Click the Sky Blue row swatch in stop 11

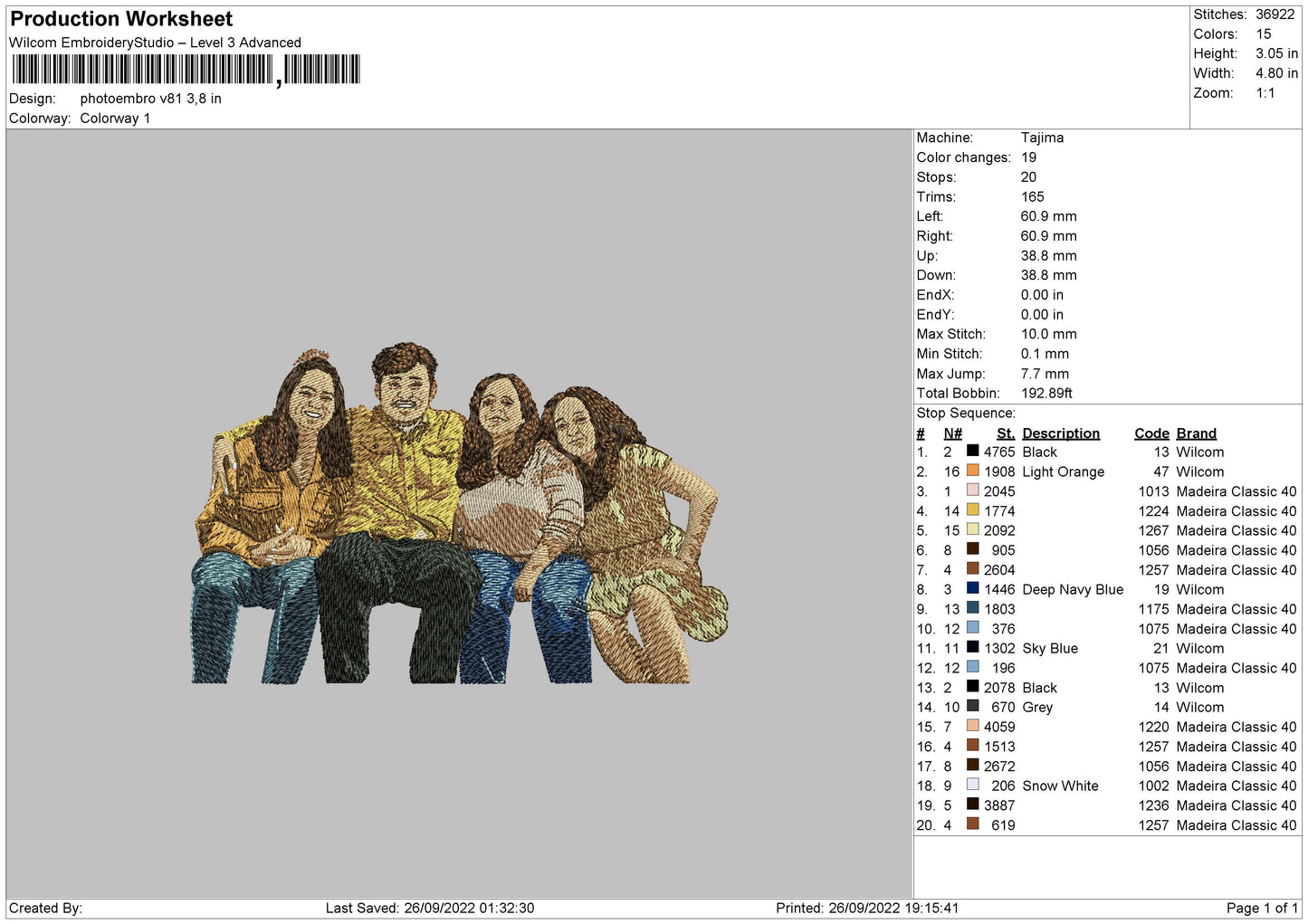click(x=972, y=648)
